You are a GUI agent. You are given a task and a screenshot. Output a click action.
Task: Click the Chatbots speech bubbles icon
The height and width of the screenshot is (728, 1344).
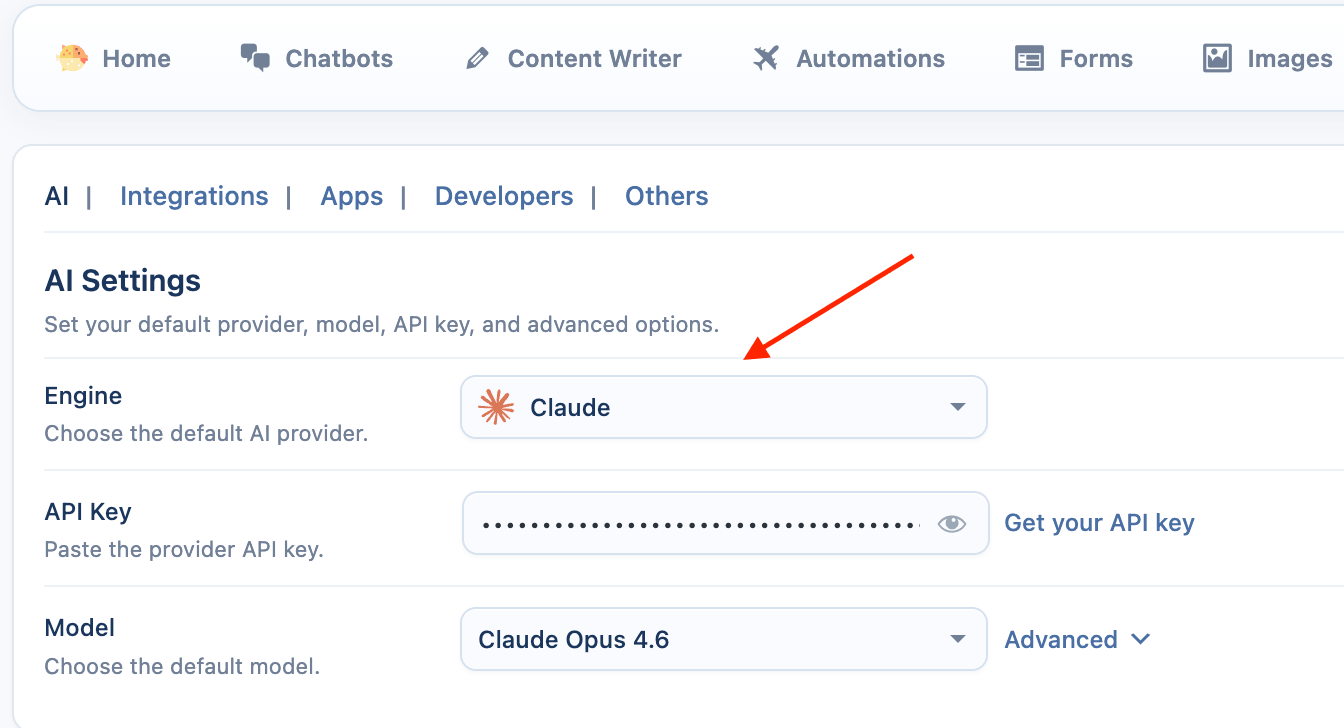coord(256,58)
